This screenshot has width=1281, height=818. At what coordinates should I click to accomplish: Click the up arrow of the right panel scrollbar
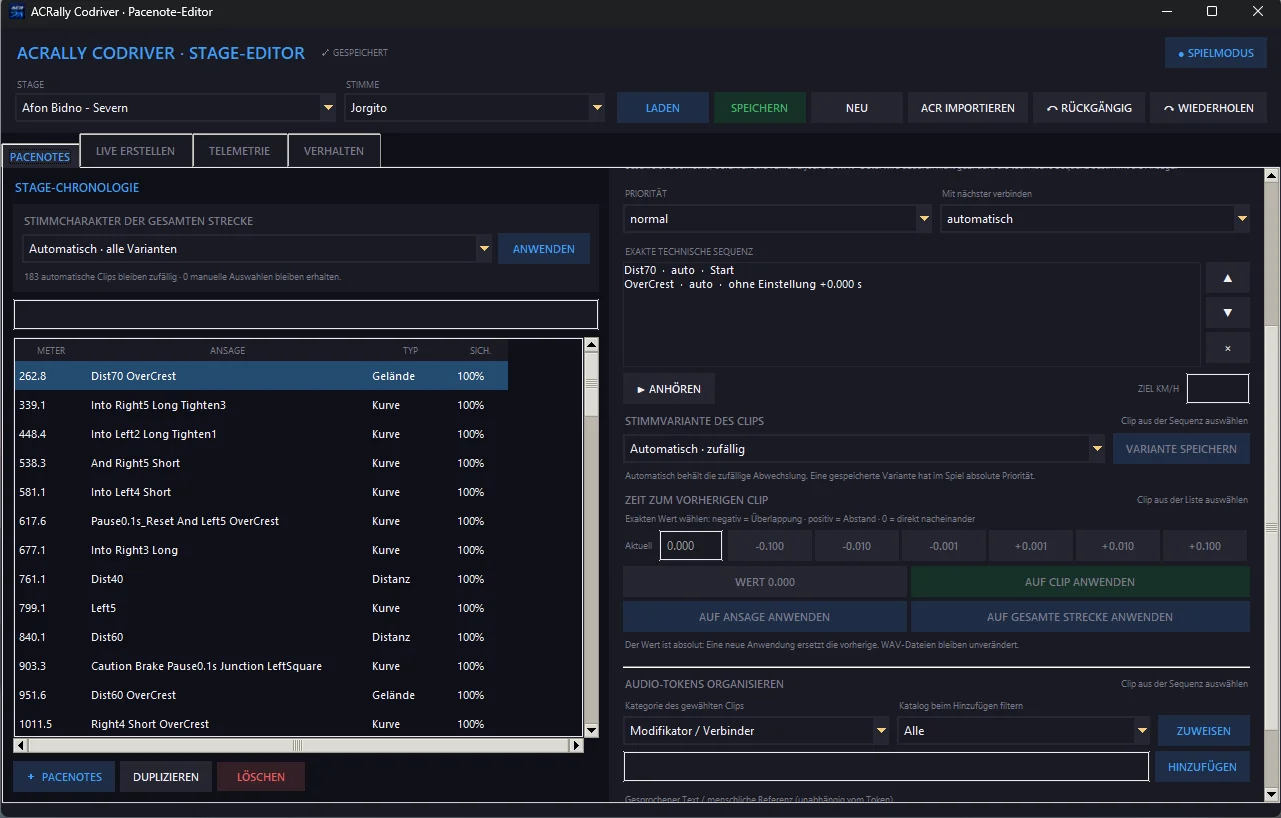(x=1272, y=176)
